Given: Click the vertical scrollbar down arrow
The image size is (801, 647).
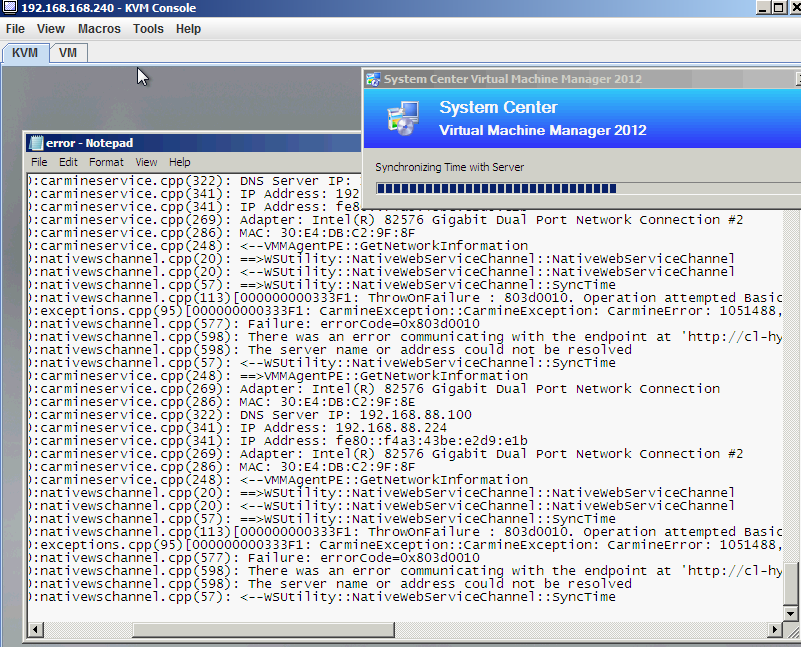Looking at the screenshot, I should [790, 614].
